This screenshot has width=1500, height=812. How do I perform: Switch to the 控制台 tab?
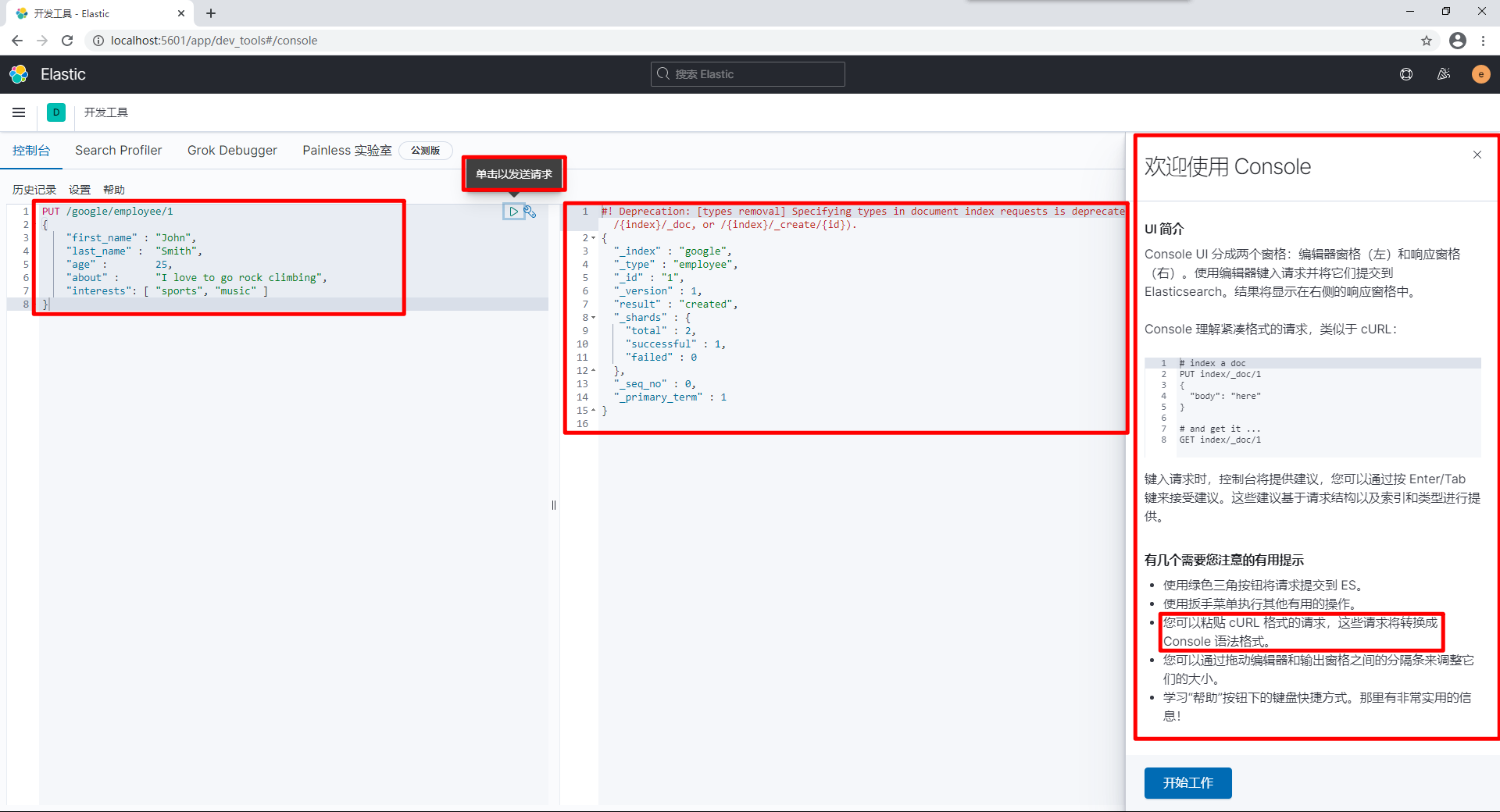tap(31, 150)
